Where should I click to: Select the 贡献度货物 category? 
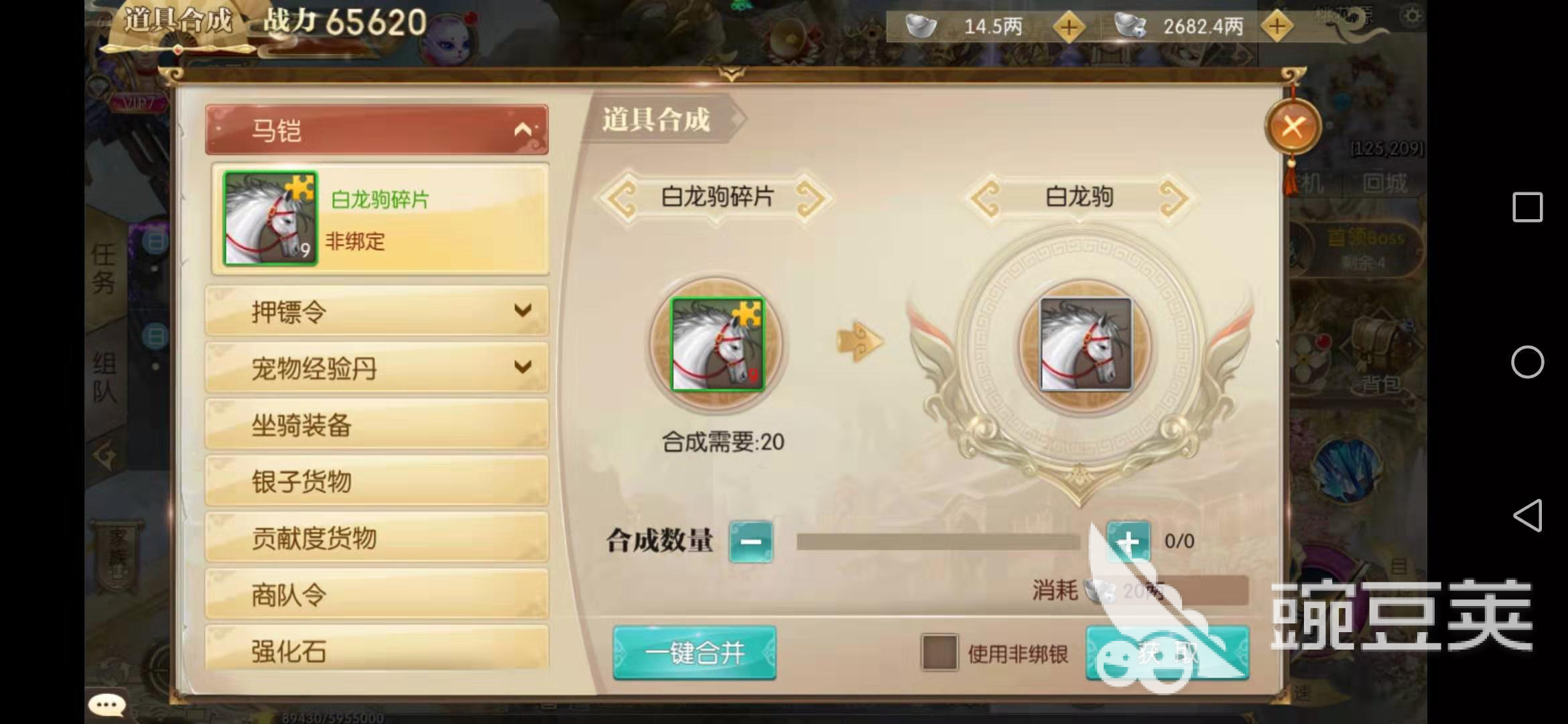pos(377,538)
